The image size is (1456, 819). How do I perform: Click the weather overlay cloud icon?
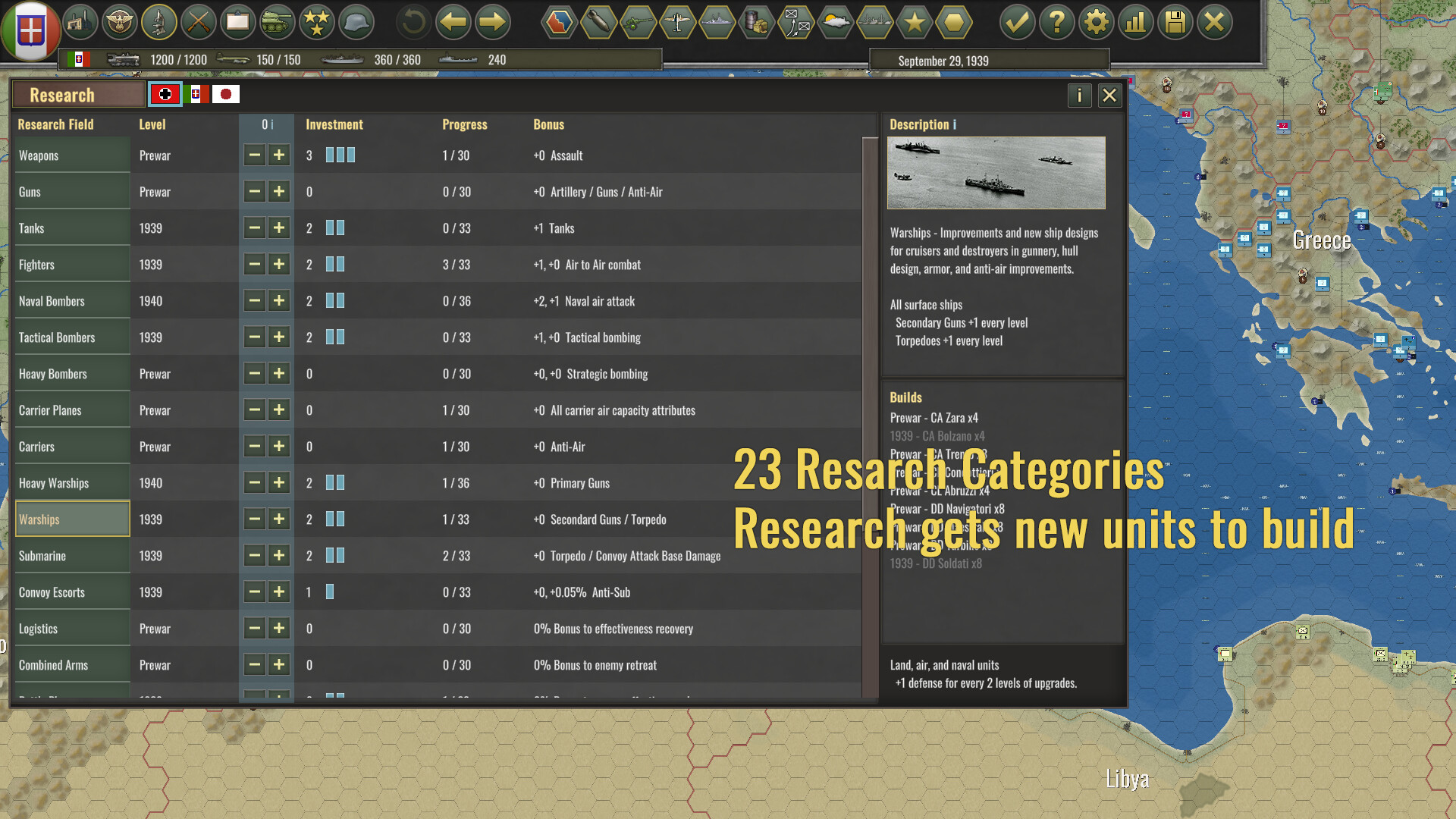[x=836, y=22]
